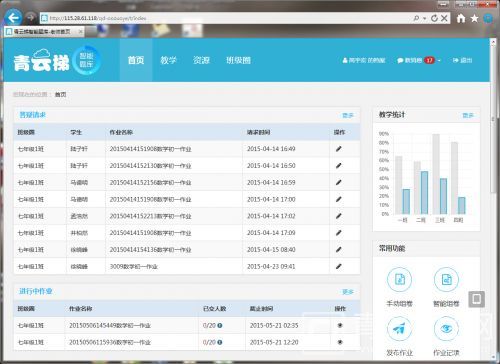Click the 发布作业 paper plane icon

pos(399,329)
